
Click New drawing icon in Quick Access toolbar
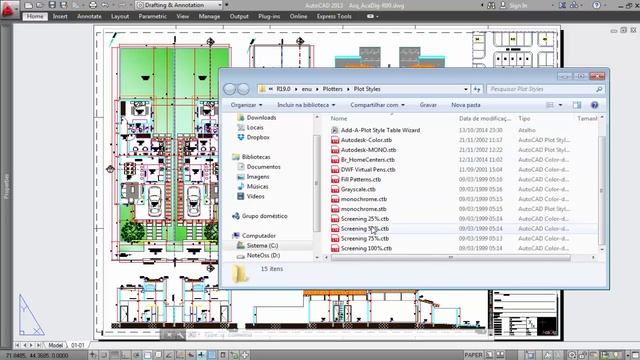tap(28, 5)
